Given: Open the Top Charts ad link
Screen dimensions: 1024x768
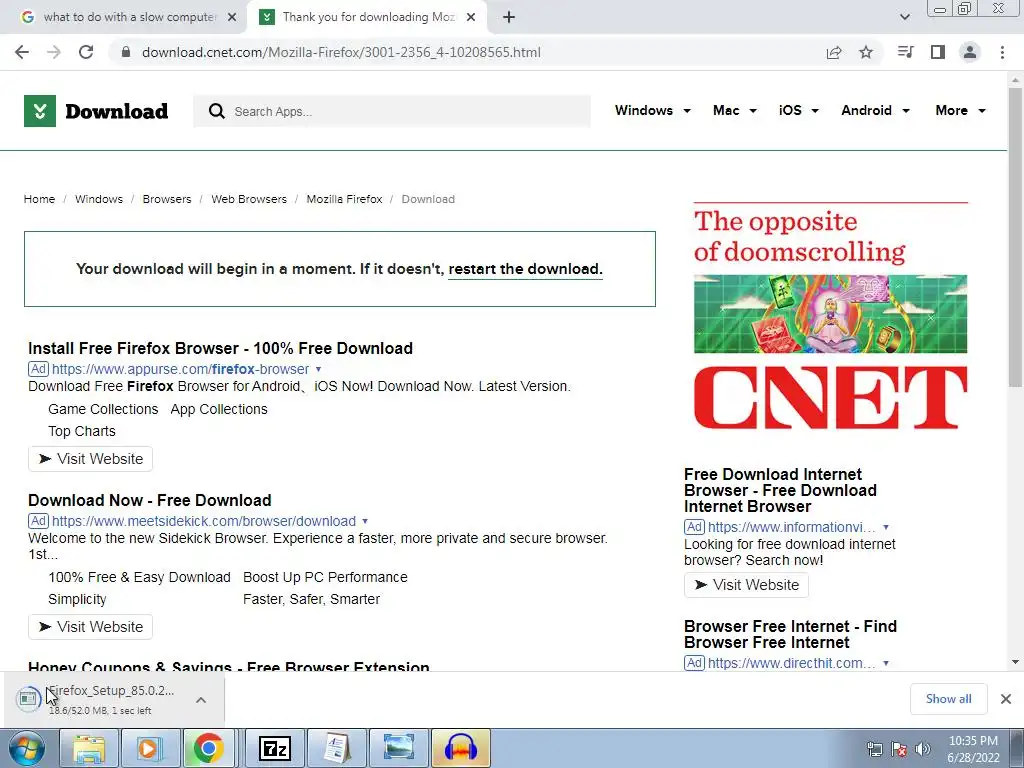Looking at the screenshot, I should click(x=82, y=431).
